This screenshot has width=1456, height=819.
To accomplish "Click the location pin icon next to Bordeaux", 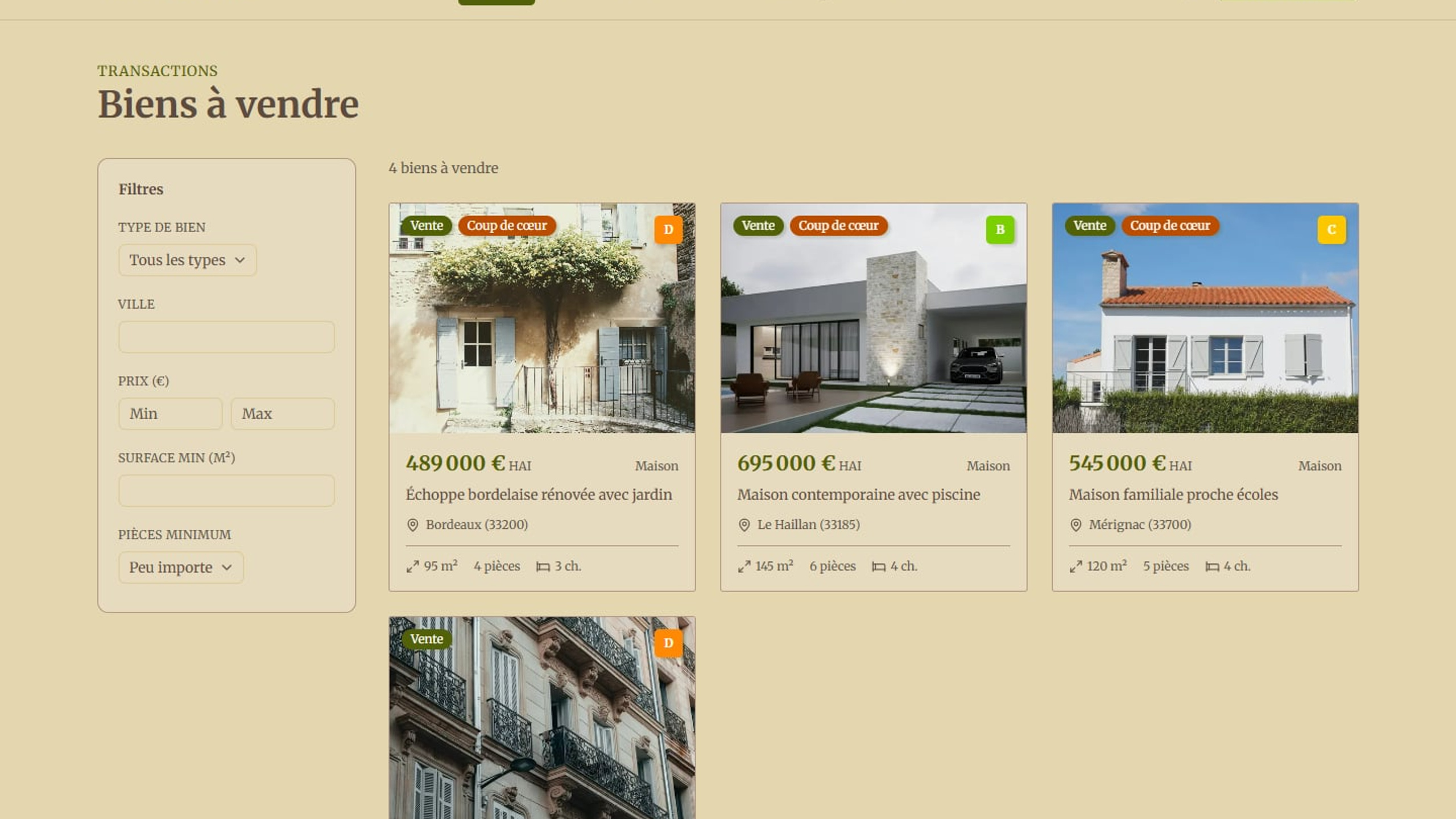I will 413,524.
